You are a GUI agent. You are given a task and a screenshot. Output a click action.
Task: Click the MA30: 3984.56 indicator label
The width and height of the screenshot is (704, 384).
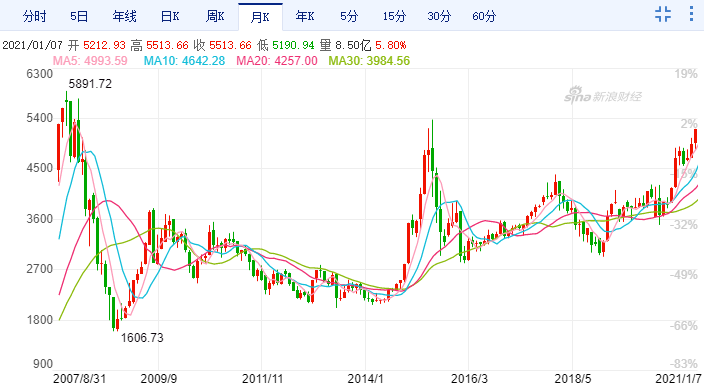click(370, 61)
